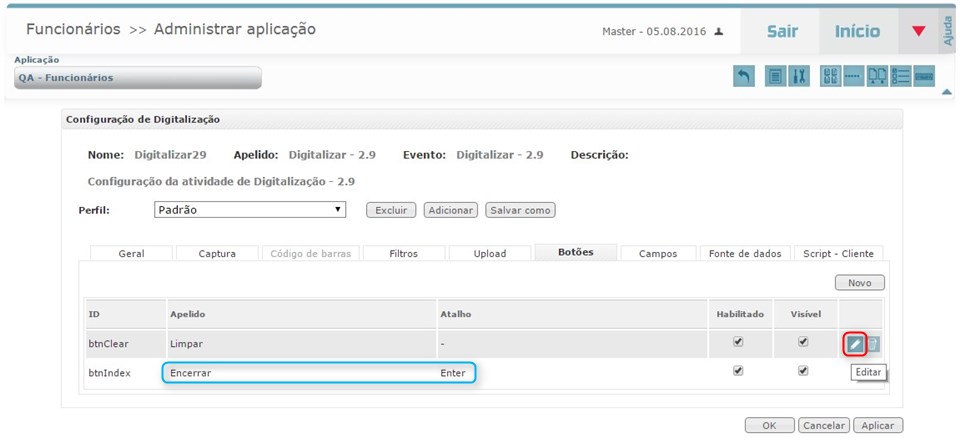
Task: Click the Master - 05.08.2016 text
Action: point(654,31)
